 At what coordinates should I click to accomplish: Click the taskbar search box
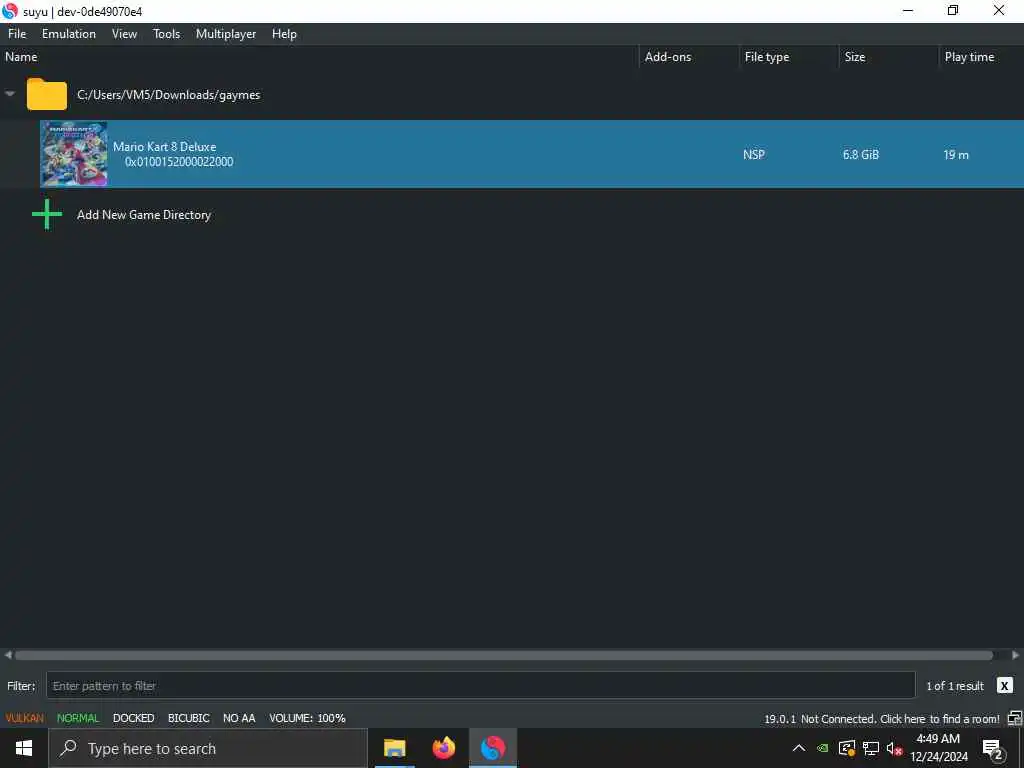pos(208,748)
